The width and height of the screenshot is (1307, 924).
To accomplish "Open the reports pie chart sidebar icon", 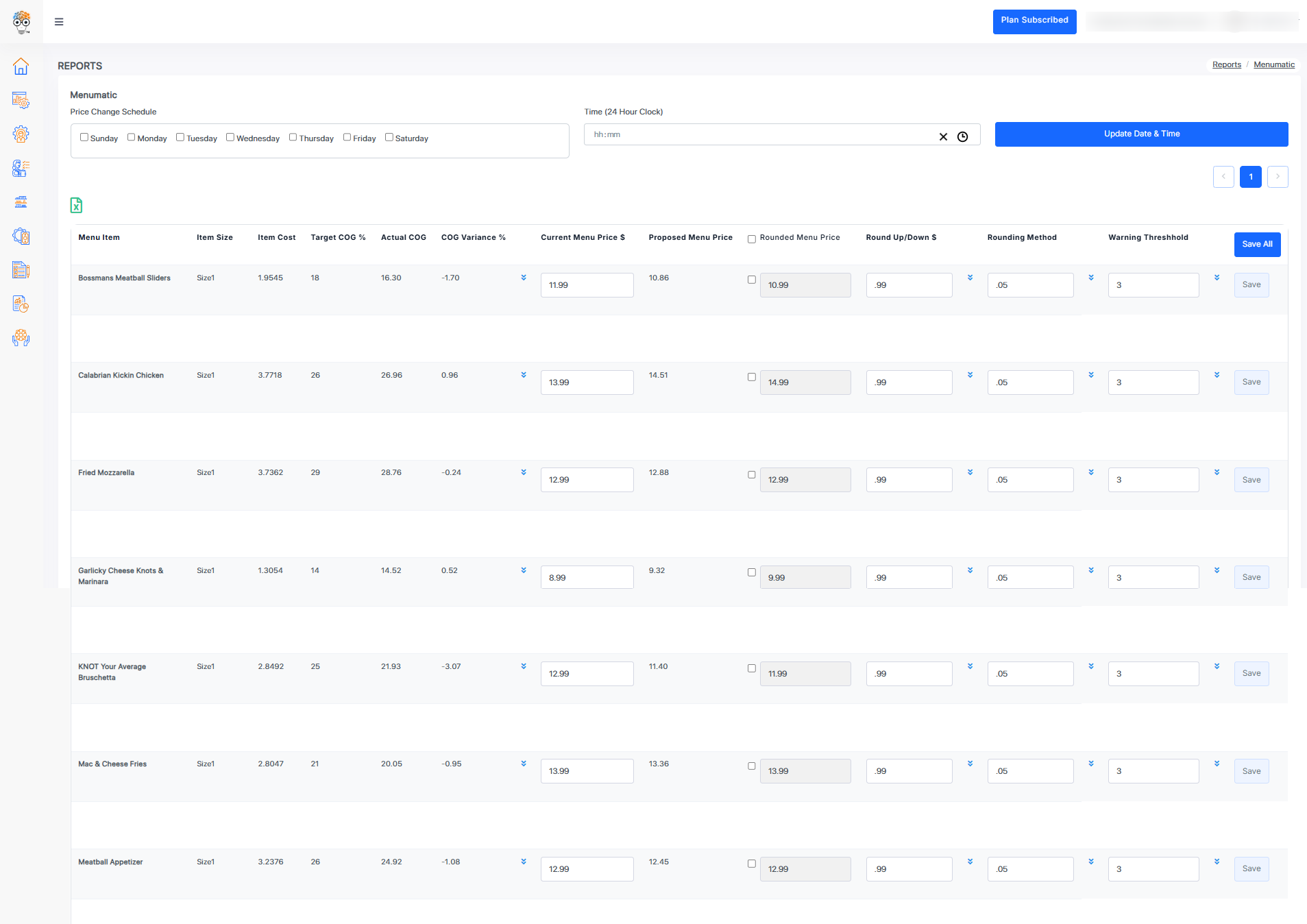I will (x=21, y=304).
